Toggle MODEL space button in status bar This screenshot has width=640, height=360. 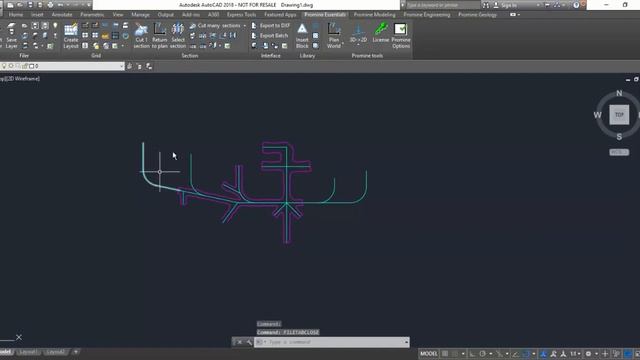click(429, 354)
